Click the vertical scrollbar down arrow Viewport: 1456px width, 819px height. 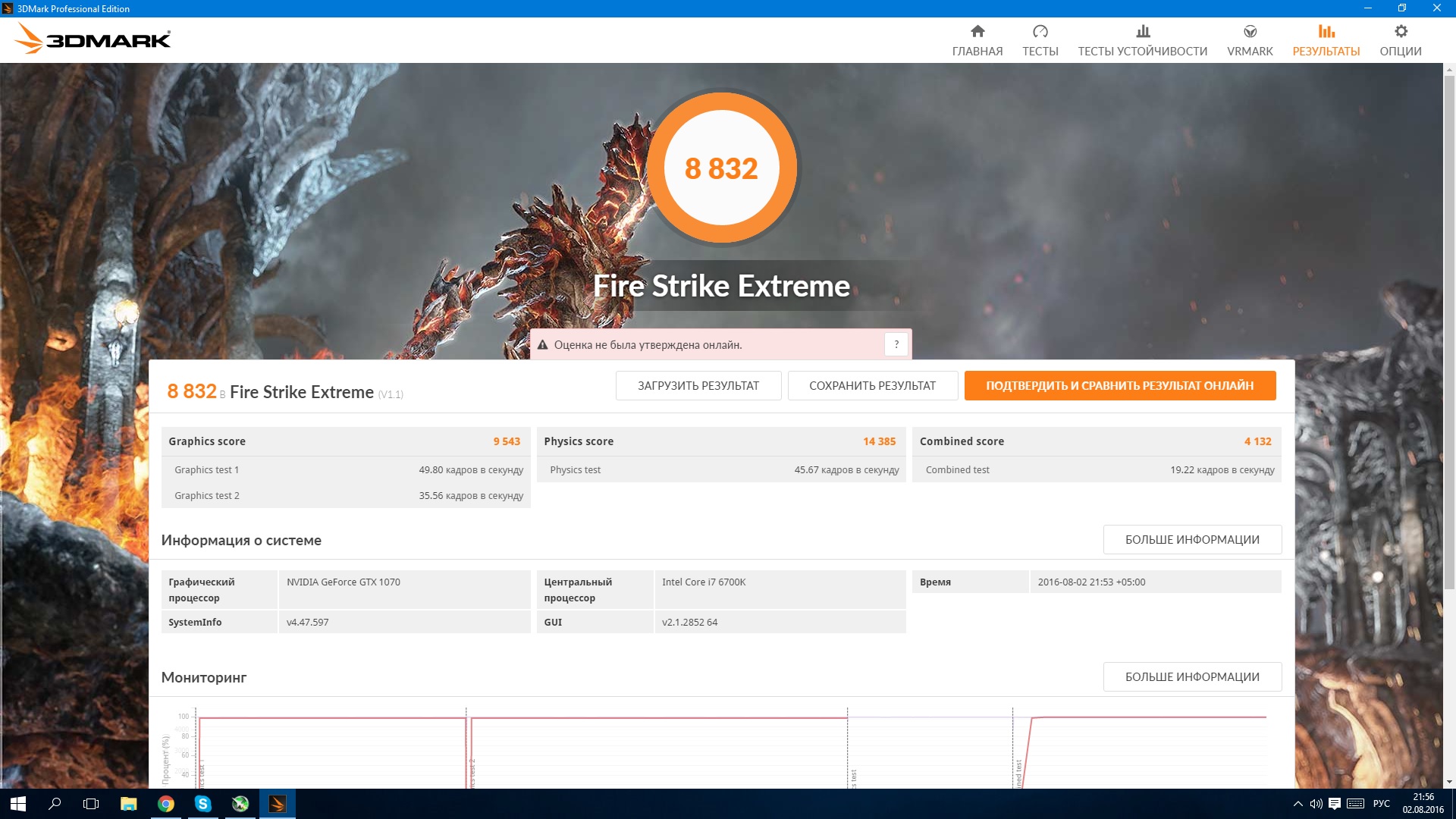(1449, 782)
